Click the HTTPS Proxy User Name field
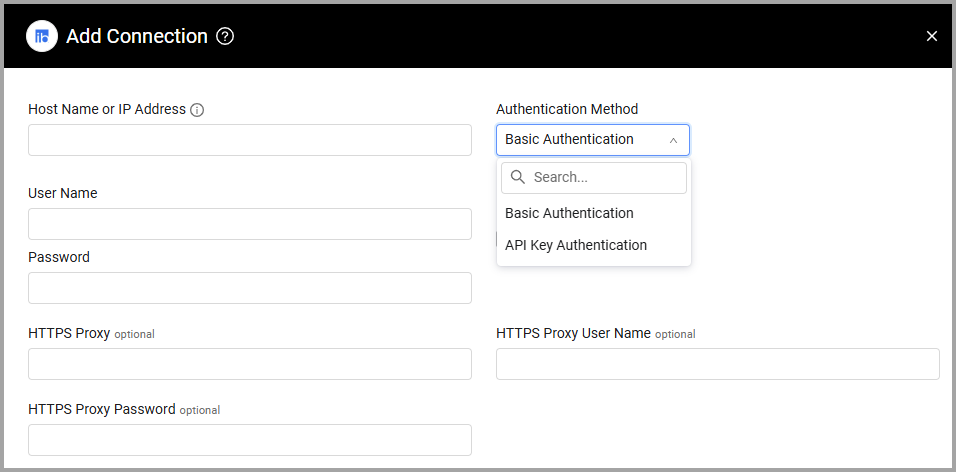 (717, 364)
